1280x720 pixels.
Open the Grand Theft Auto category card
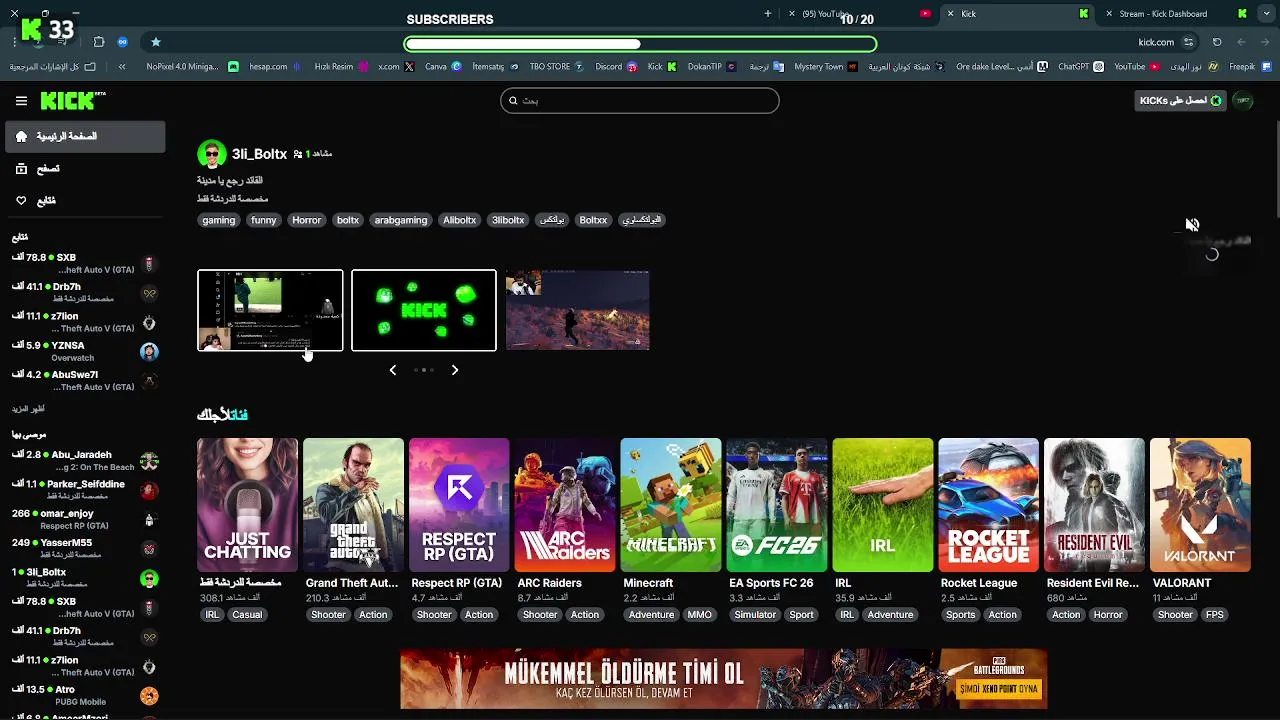click(x=353, y=505)
